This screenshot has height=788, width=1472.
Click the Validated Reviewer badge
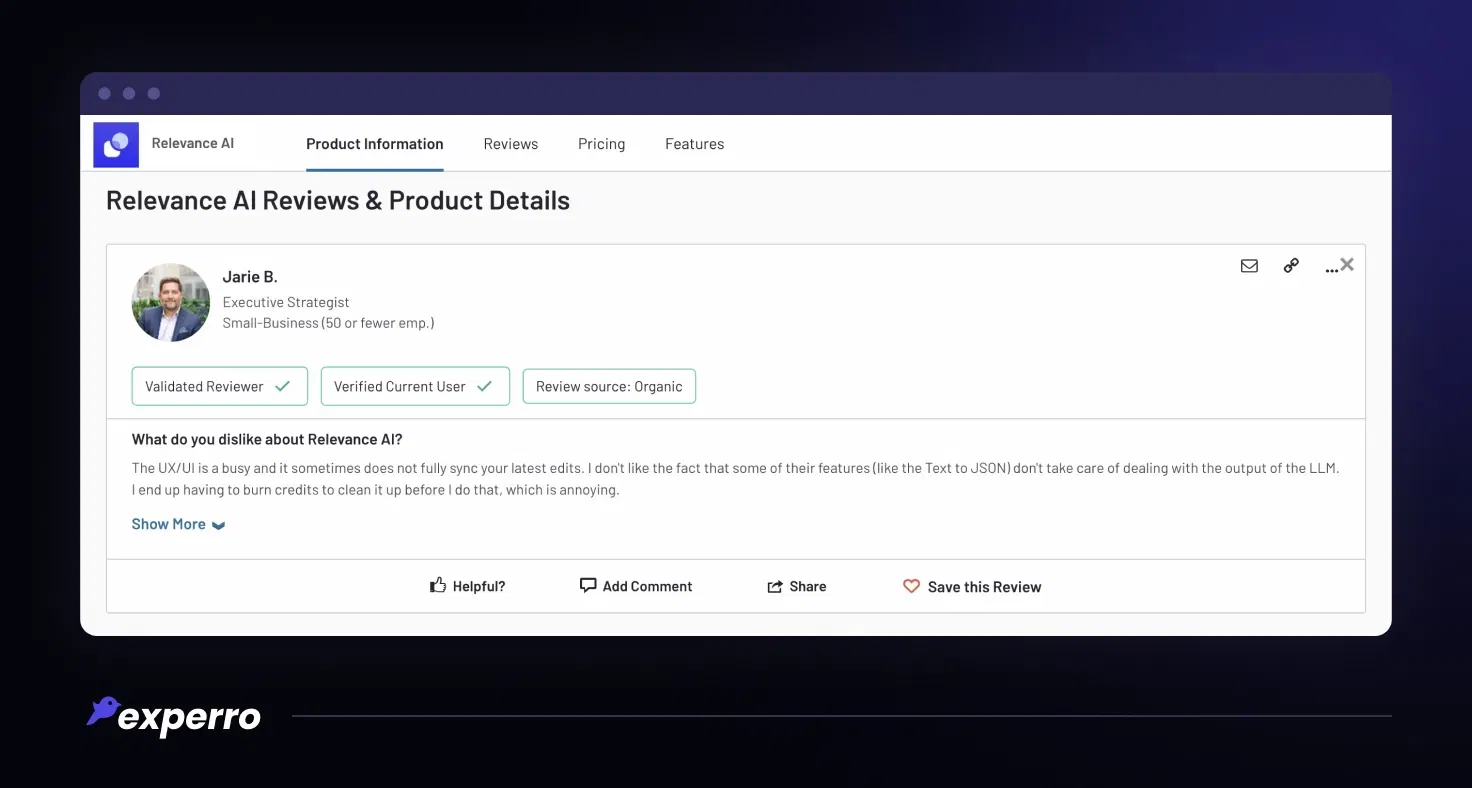219,386
